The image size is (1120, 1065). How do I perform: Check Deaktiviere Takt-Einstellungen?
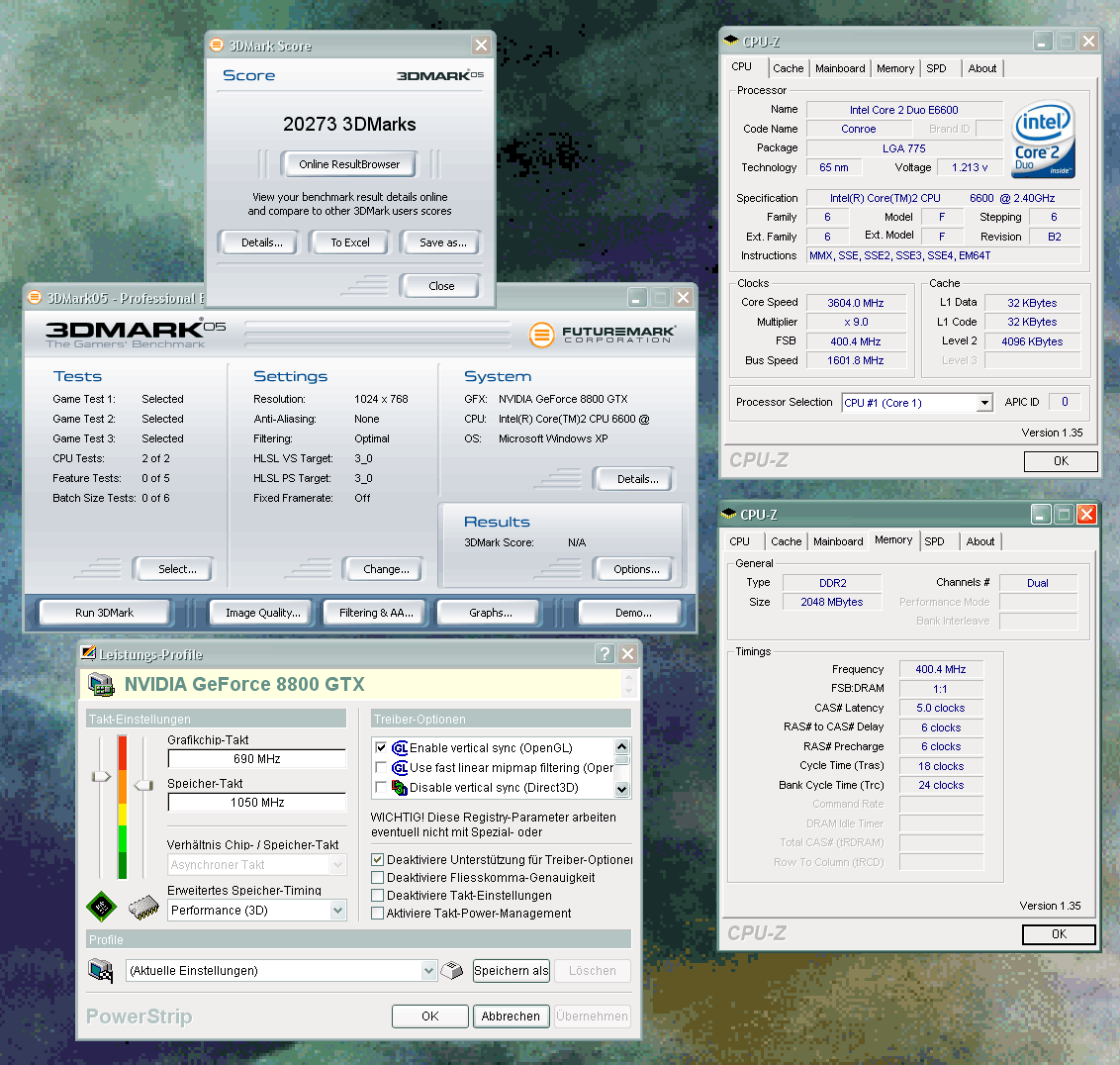377,896
